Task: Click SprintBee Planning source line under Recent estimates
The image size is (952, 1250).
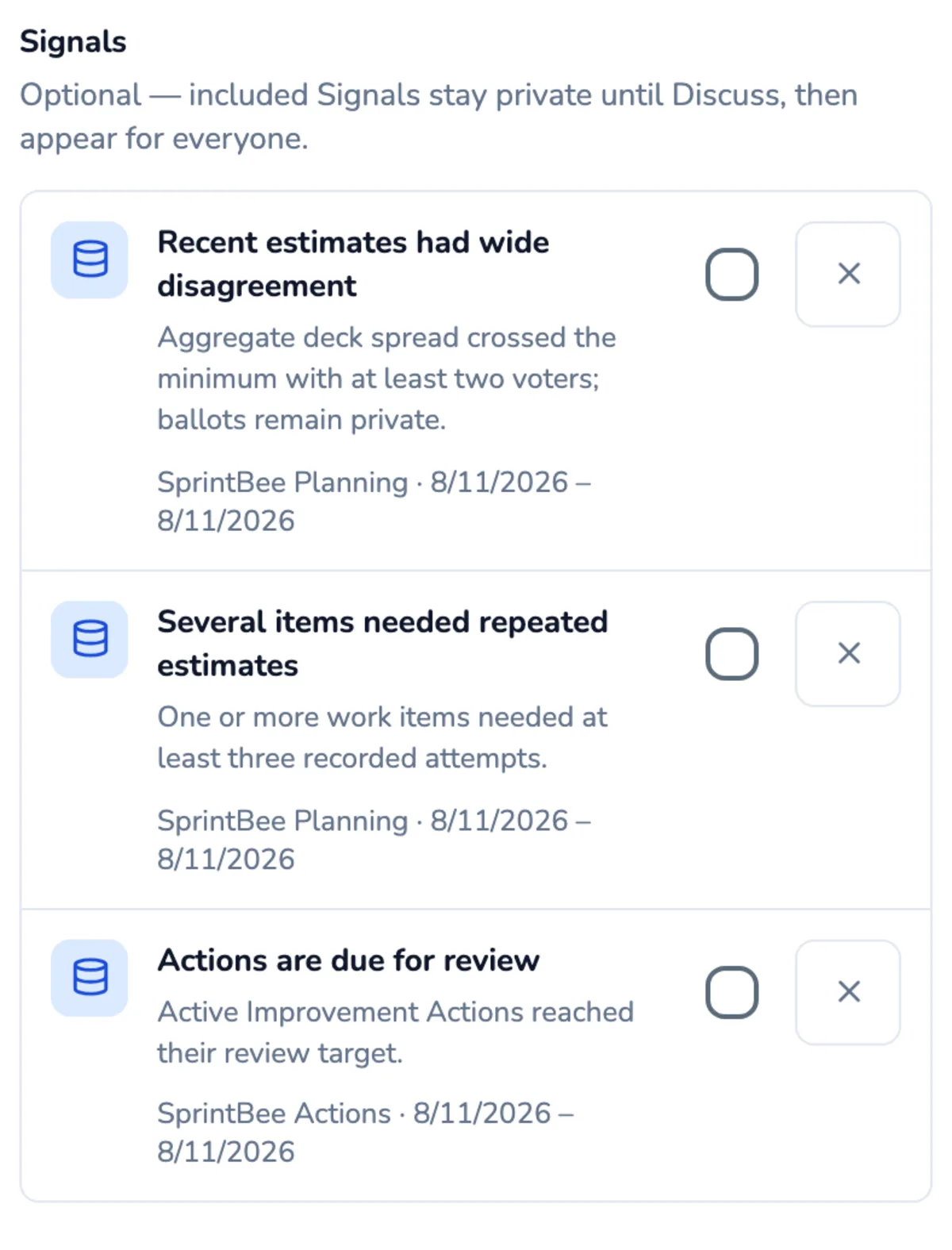Action: 374,502
